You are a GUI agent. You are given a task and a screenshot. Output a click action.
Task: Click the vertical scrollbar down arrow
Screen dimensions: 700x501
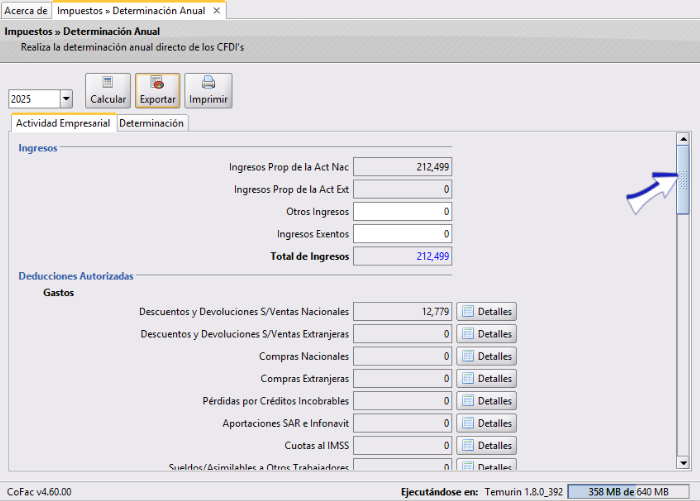point(683,463)
